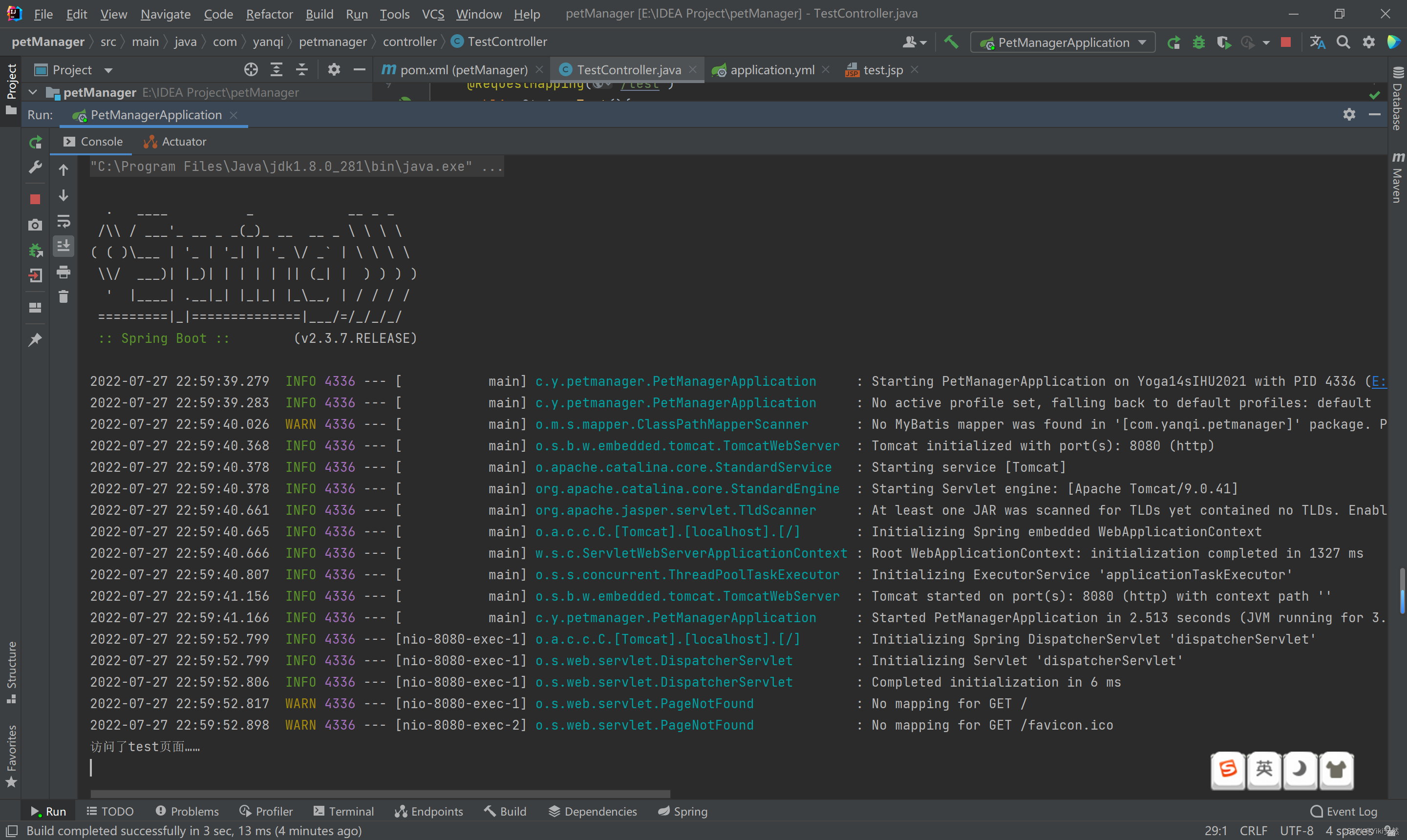The width and height of the screenshot is (1407, 840).
Task: Print the console output
Action: (64, 272)
